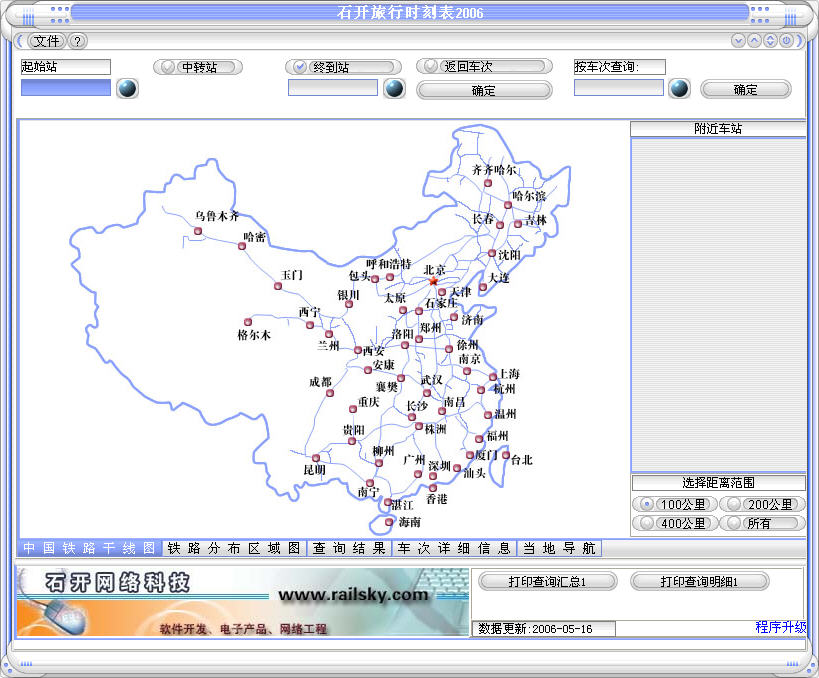
Task: Select the 乌鲁木齐 station marker on map
Action: click(x=197, y=232)
